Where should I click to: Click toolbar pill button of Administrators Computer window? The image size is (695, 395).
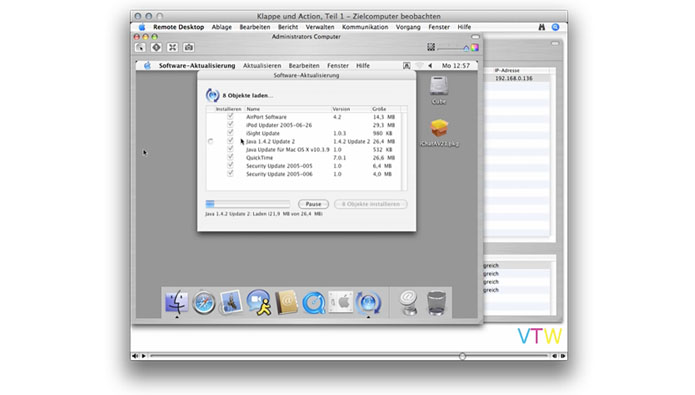click(475, 36)
